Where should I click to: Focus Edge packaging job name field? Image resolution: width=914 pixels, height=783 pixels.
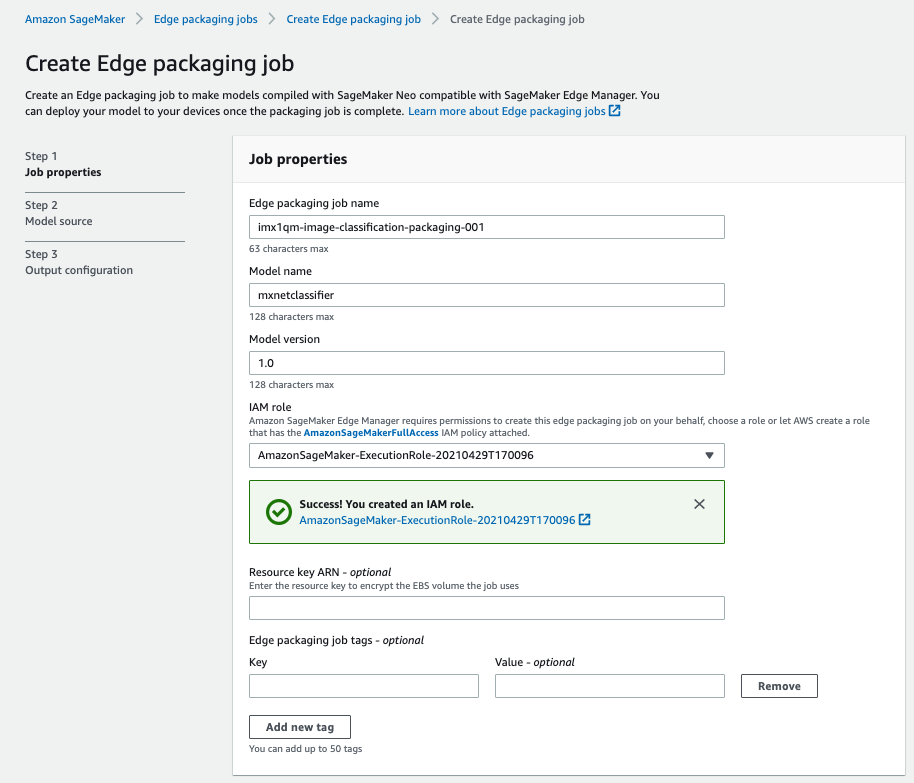tap(487, 227)
